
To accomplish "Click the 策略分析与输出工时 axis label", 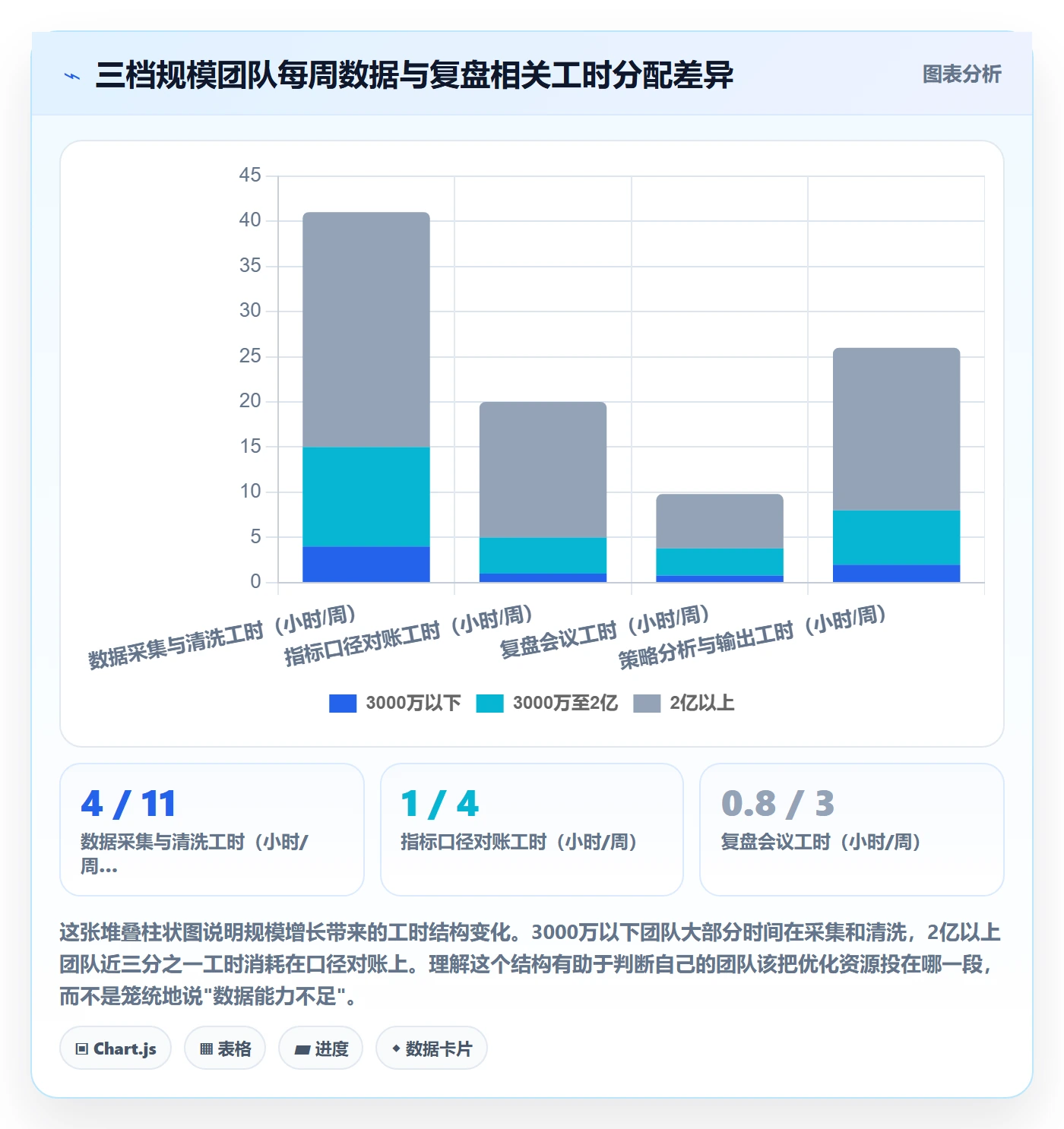I will 753,637.
